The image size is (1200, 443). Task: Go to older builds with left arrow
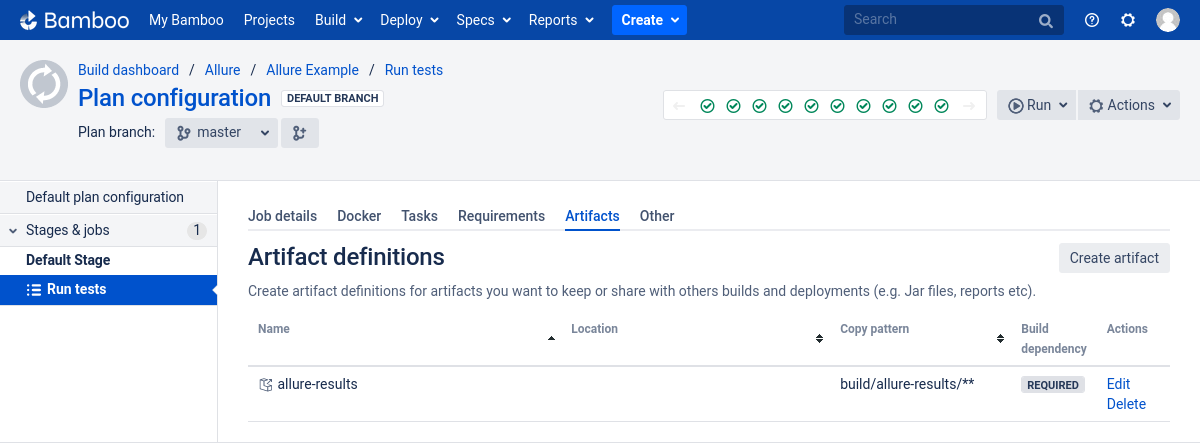click(x=680, y=106)
